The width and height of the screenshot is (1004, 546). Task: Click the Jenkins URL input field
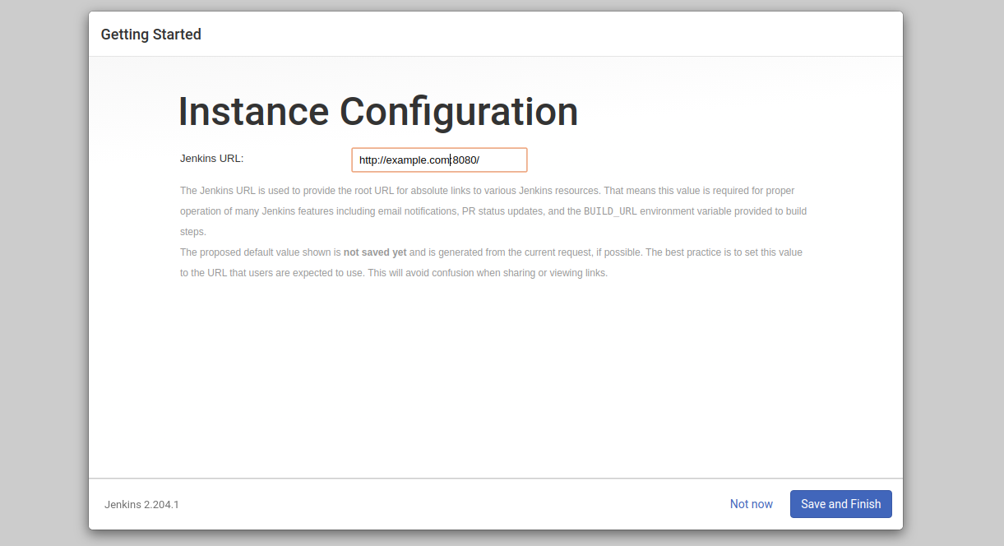click(439, 160)
